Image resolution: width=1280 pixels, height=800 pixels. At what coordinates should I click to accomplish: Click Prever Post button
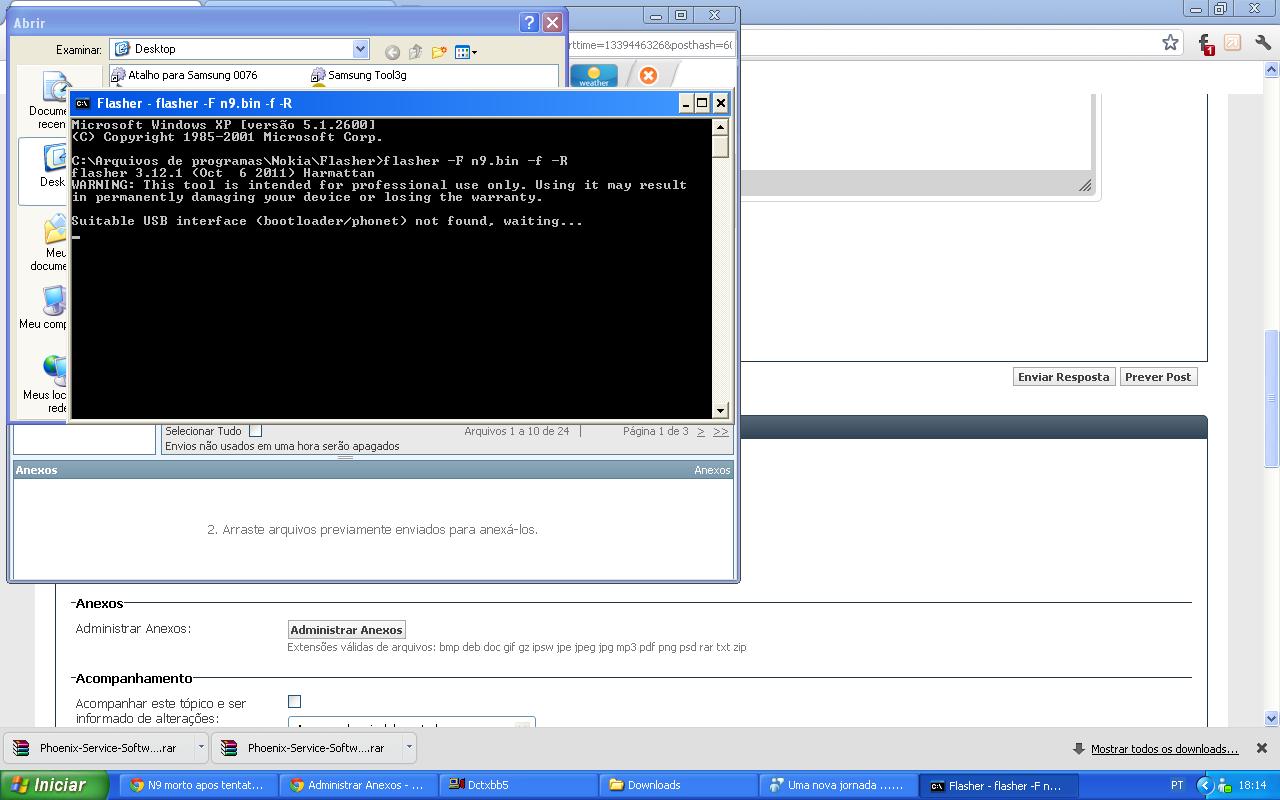point(1158,377)
